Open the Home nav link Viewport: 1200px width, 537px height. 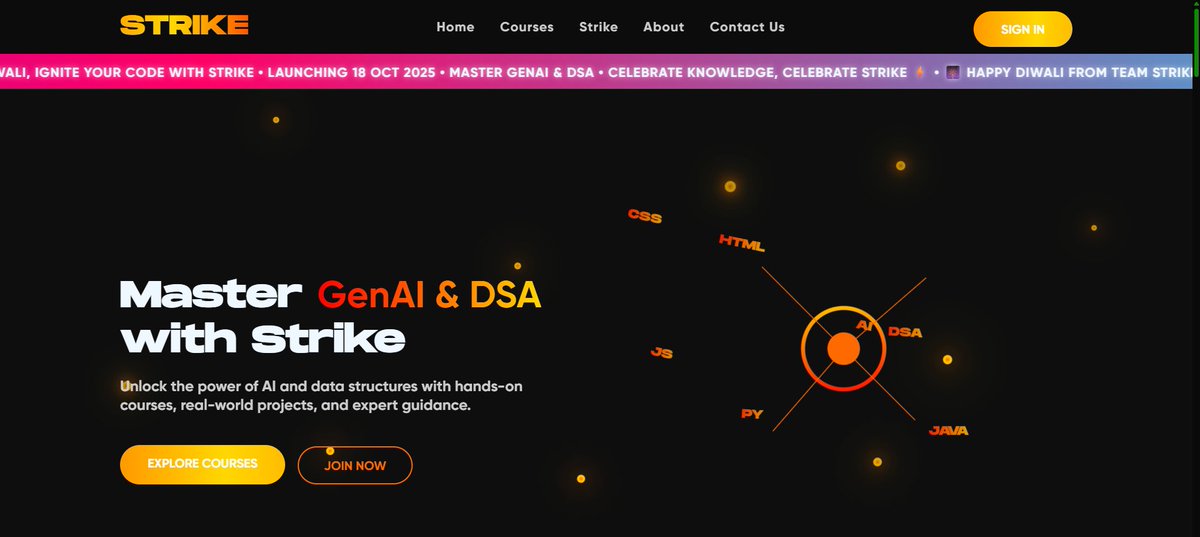click(x=455, y=27)
